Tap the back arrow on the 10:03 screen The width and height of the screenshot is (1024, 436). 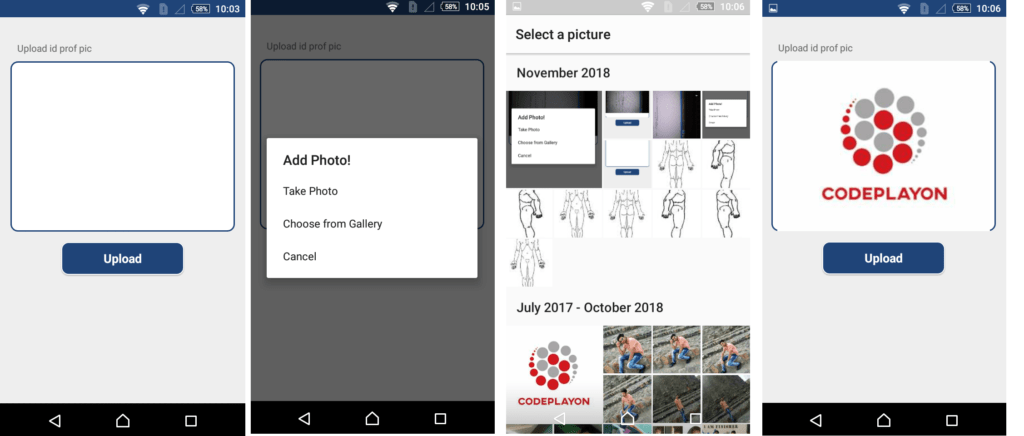tap(55, 420)
